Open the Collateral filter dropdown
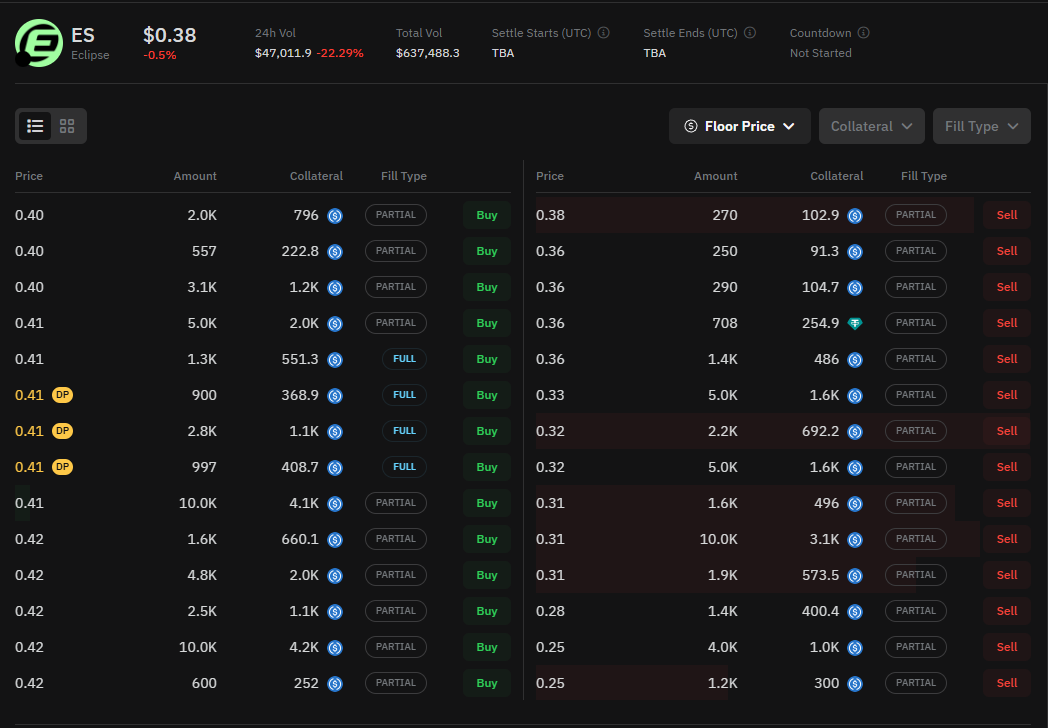Screen dimensions: 1048x728 [x=871, y=126]
